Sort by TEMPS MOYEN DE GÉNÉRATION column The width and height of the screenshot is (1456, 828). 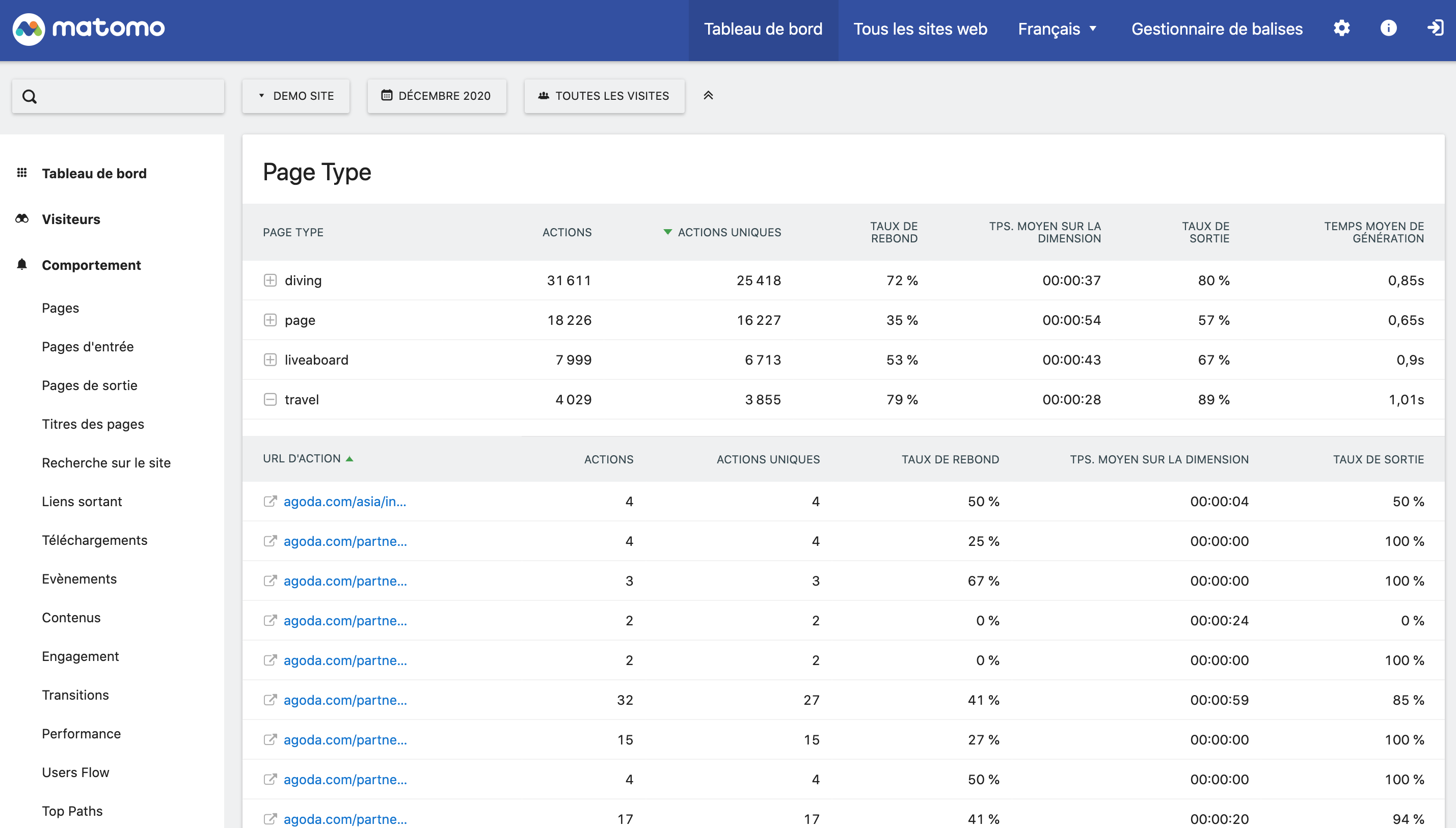[1373, 233]
